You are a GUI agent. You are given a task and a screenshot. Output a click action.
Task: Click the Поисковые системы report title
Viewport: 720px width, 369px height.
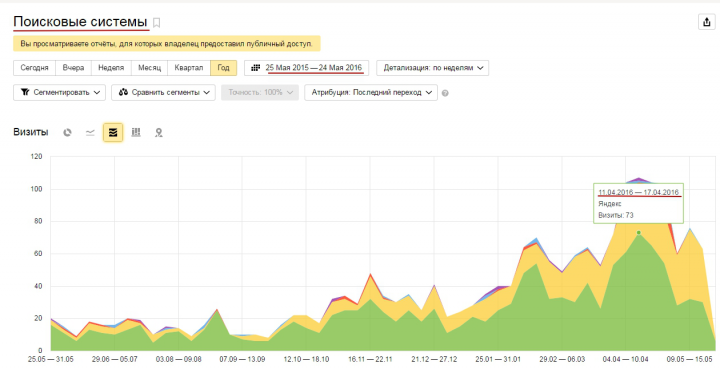click(80, 22)
